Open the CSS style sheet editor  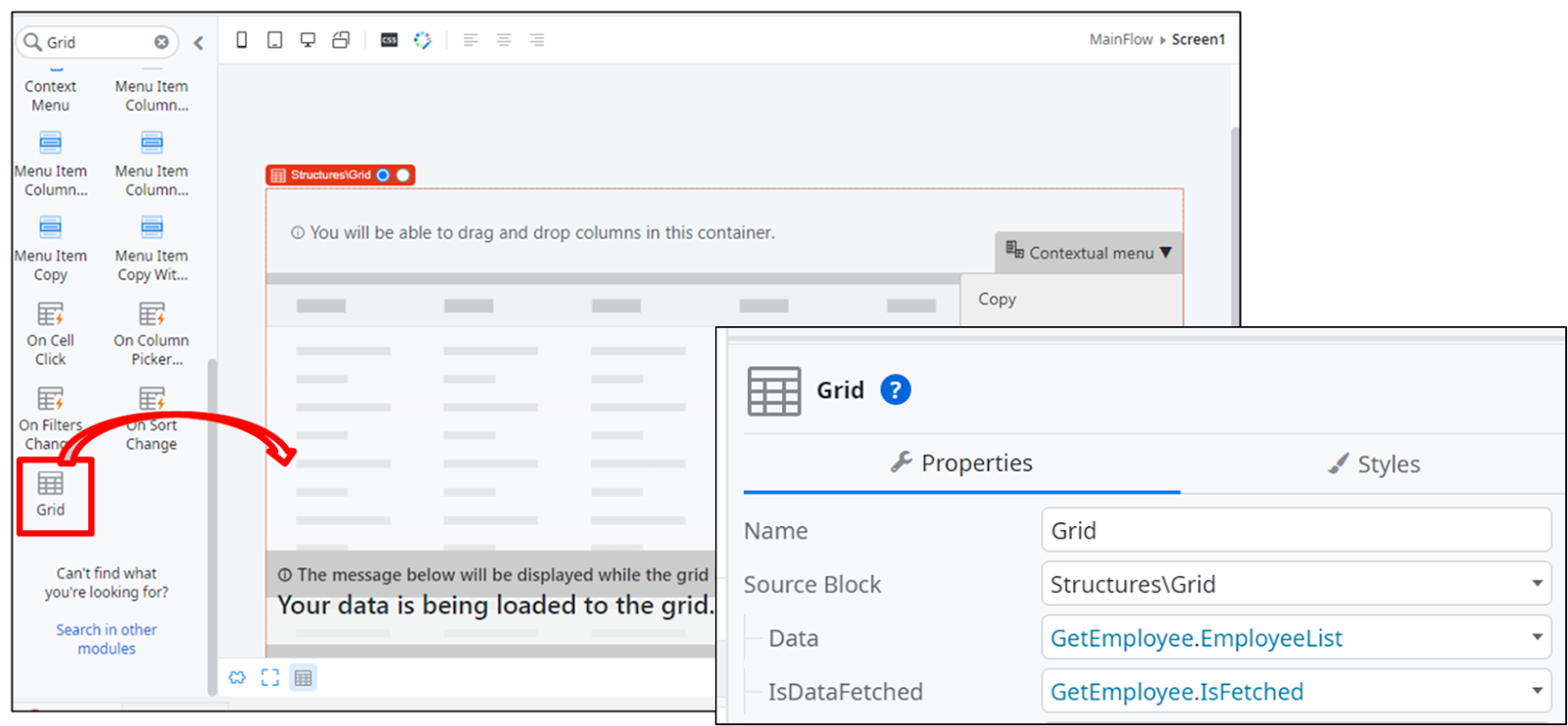[389, 40]
